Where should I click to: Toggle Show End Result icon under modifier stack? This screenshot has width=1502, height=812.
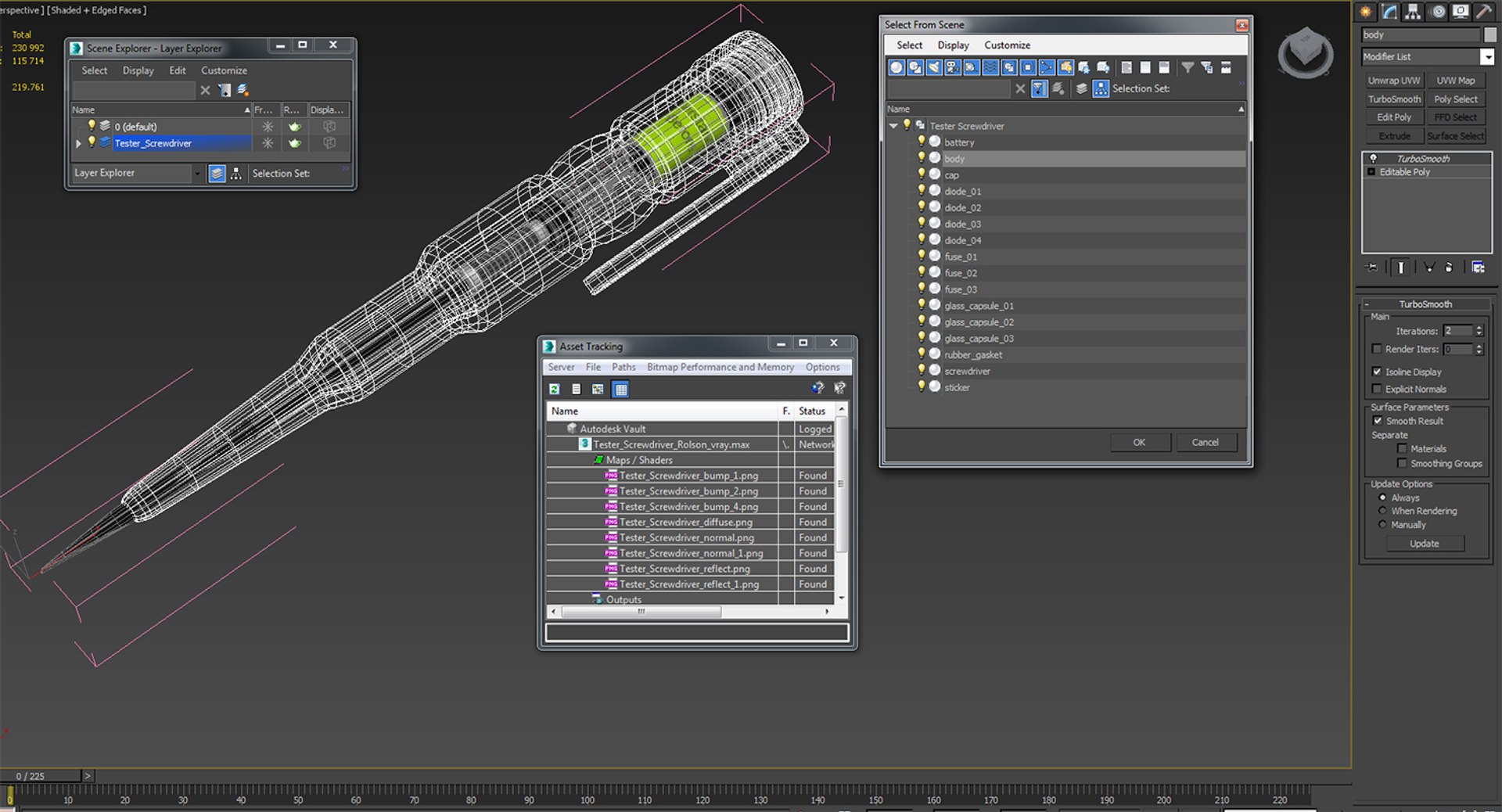pyautogui.click(x=1400, y=268)
